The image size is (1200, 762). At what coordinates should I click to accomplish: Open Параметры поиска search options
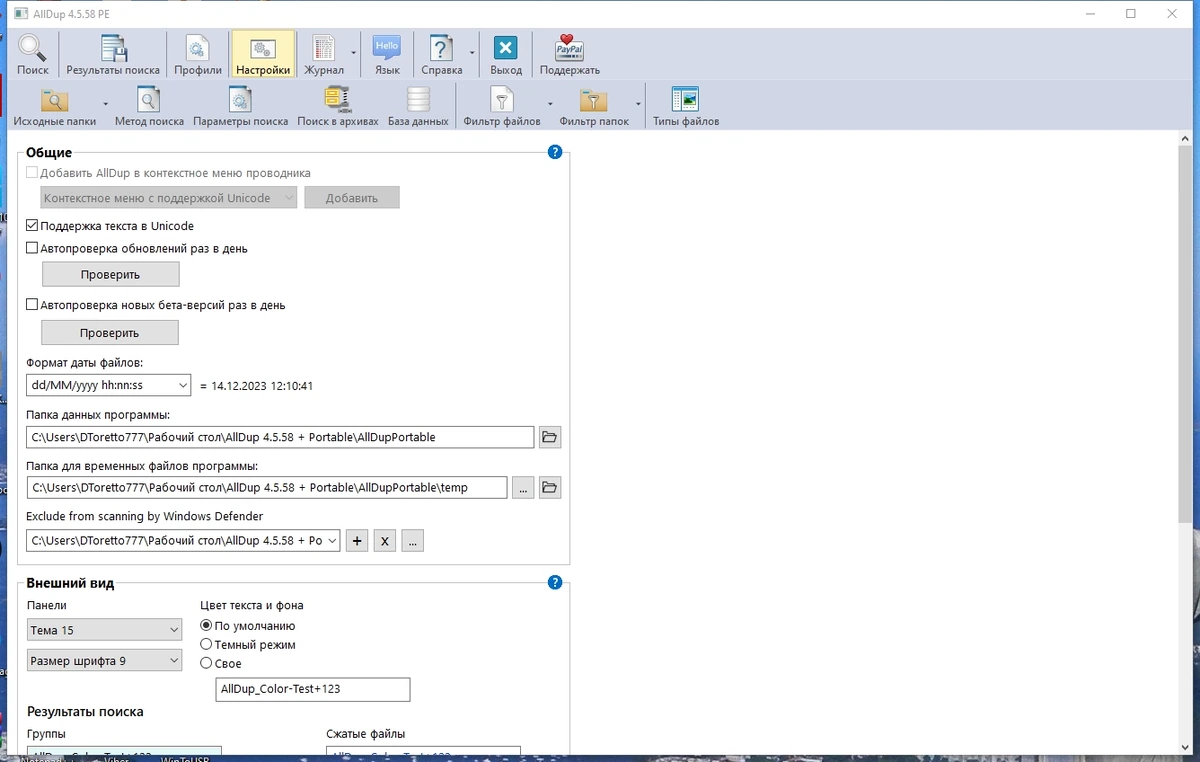click(241, 106)
